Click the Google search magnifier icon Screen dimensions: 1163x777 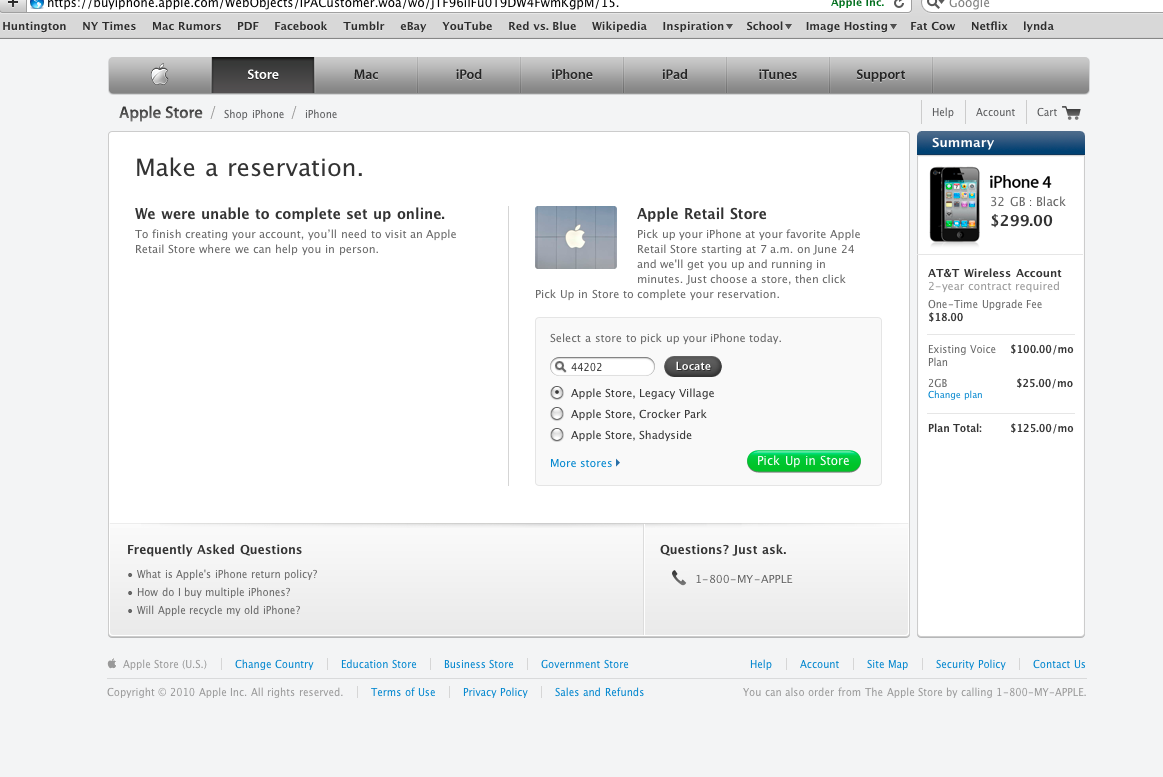[935, 4]
